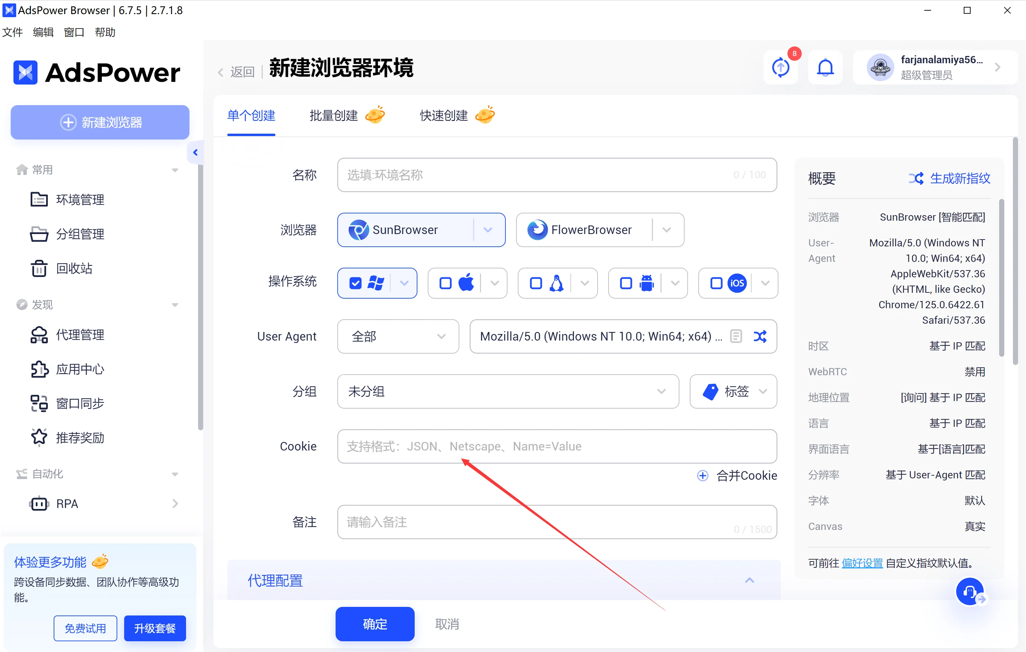The width and height of the screenshot is (1026, 652).
Task: Open the notification bell
Action: pos(826,67)
